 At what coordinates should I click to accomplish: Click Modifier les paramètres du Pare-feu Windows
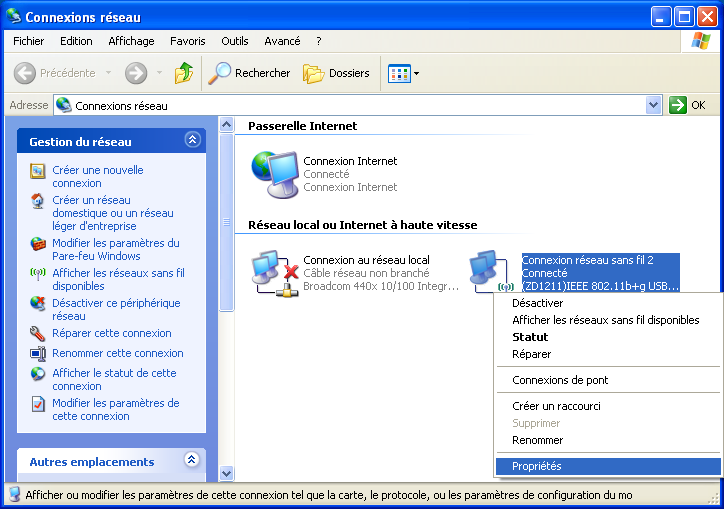click(116, 249)
